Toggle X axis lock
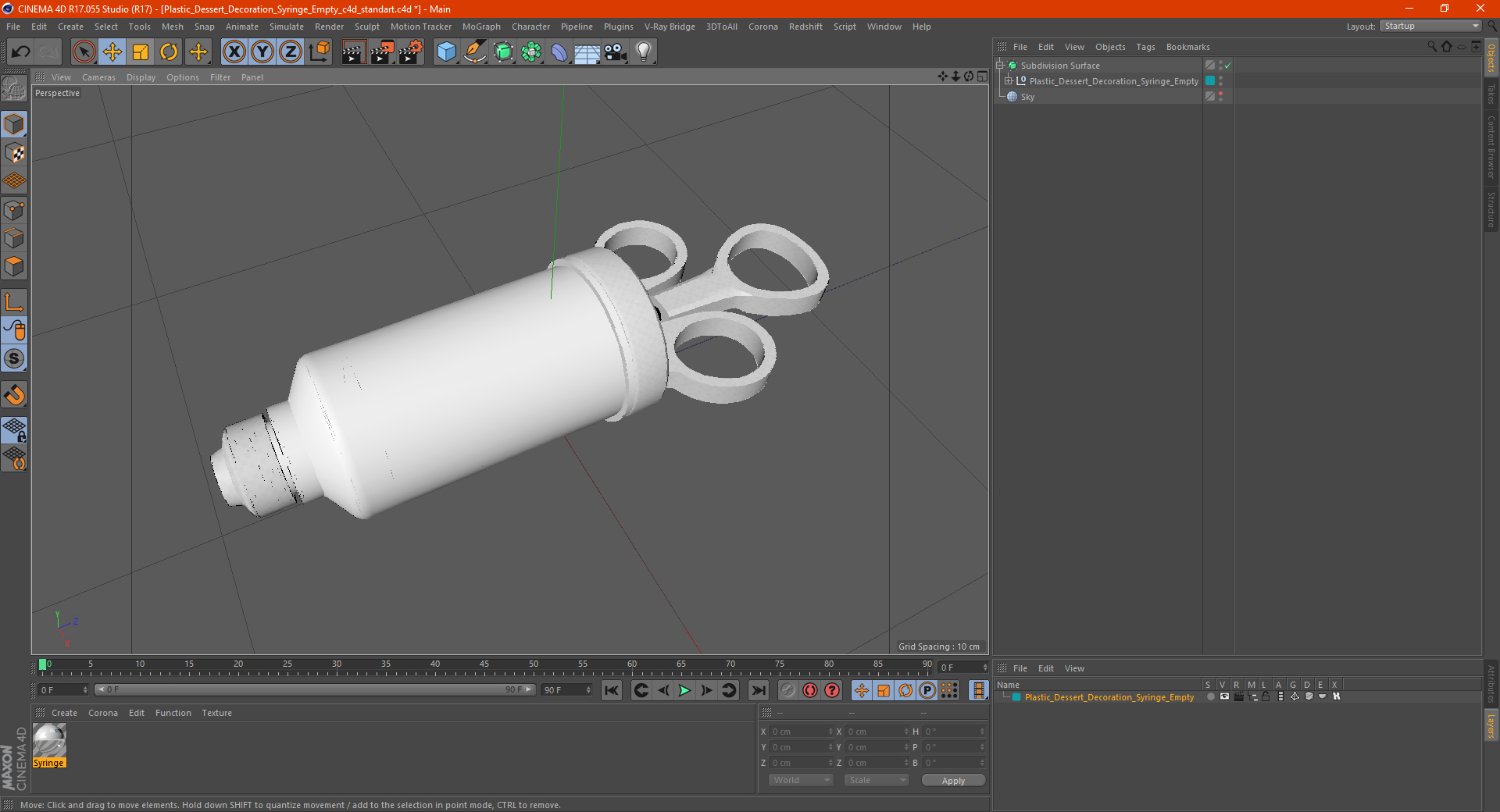Screen dimensions: 1500x812 tap(234, 52)
